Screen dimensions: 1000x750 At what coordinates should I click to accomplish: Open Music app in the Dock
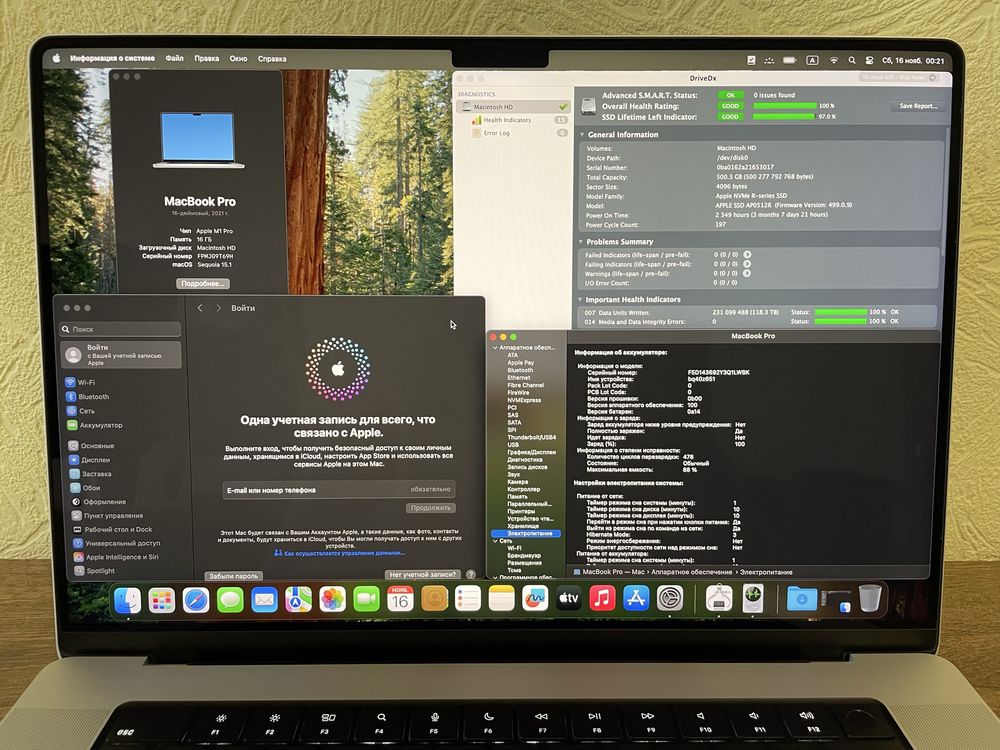[602, 598]
